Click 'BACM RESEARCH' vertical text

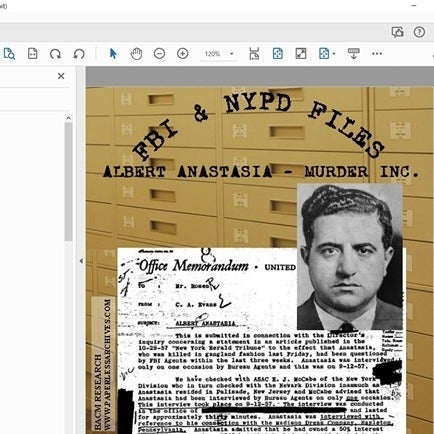pos(98,392)
